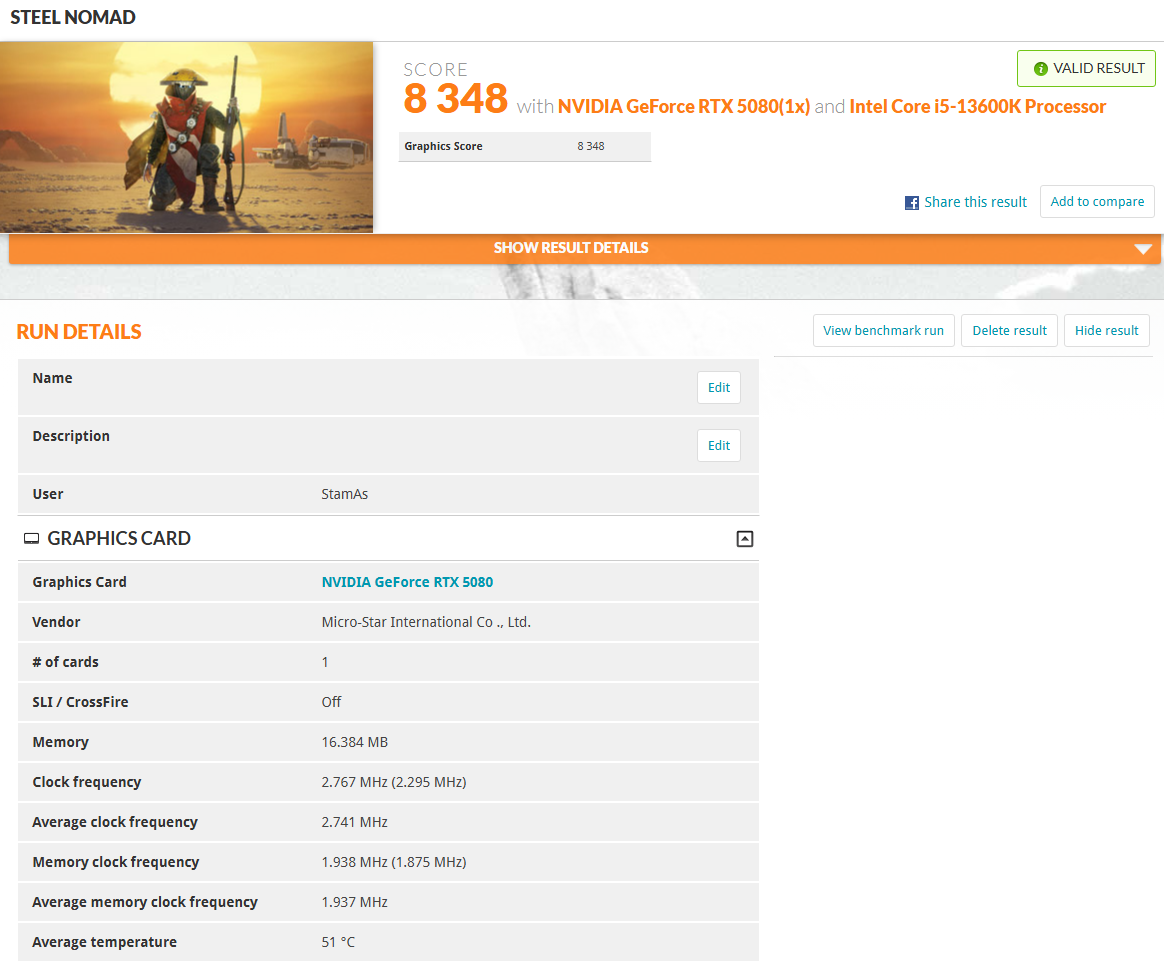Open NVIDIA GeForce RTX 5080(1x) link in score header
This screenshot has height=961, width=1164.
point(683,107)
